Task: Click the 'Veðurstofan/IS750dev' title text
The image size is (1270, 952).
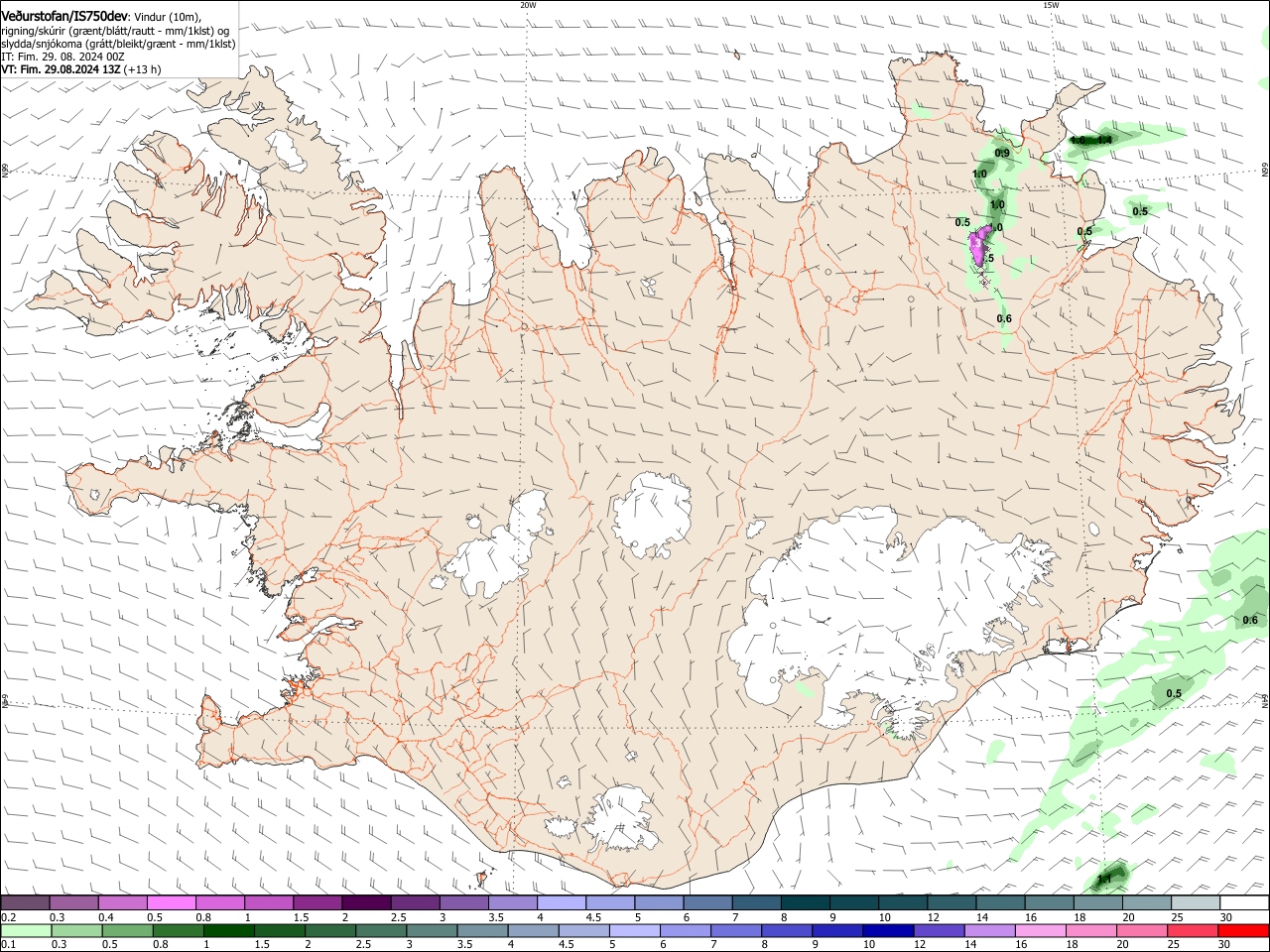Action: [63, 17]
